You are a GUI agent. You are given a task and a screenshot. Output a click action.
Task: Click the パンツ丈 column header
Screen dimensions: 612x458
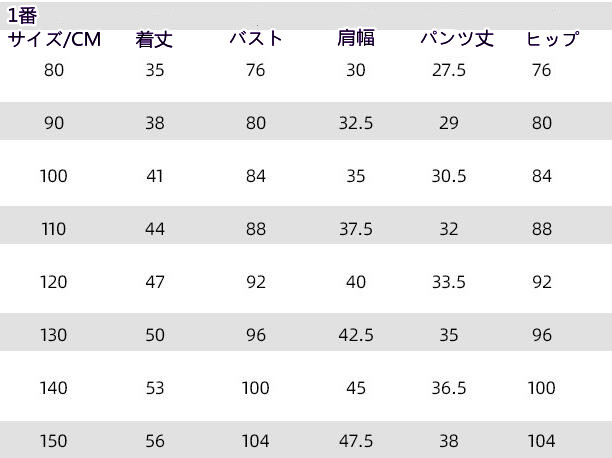[457, 38]
